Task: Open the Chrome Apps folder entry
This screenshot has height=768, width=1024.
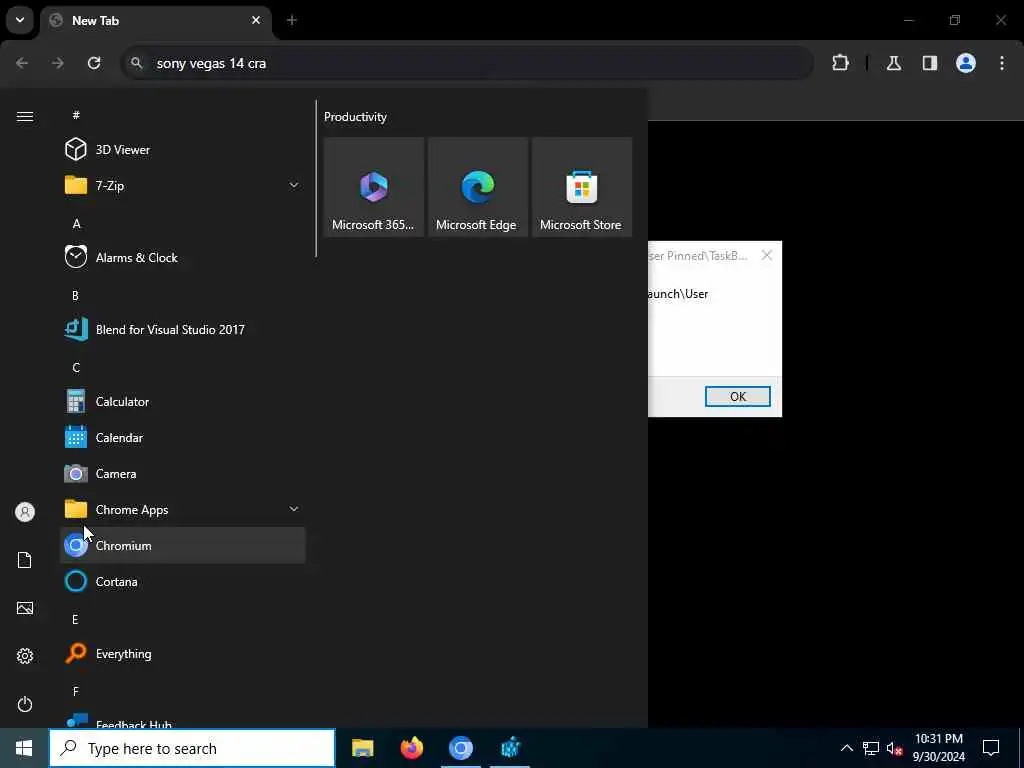Action: [182, 509]
